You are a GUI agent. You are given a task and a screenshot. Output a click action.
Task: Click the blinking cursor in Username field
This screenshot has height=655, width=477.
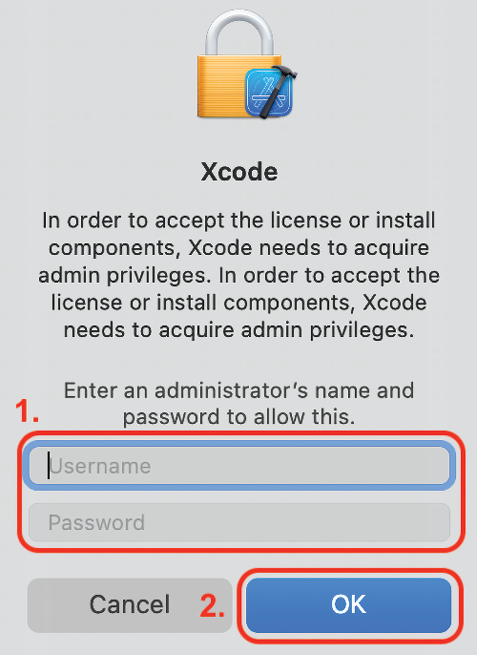pos(49,465)
